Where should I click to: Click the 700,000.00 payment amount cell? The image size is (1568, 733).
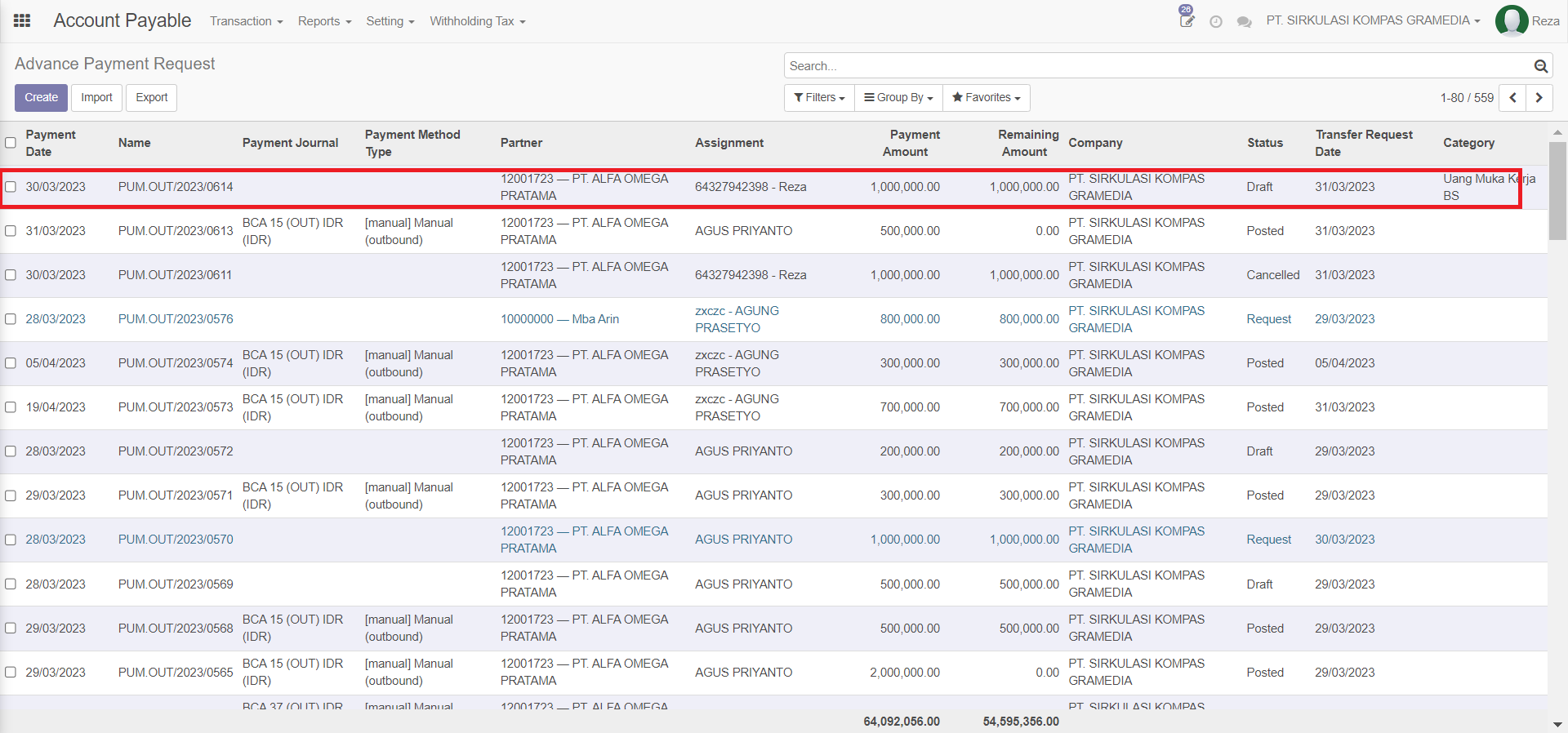(910, 407)
